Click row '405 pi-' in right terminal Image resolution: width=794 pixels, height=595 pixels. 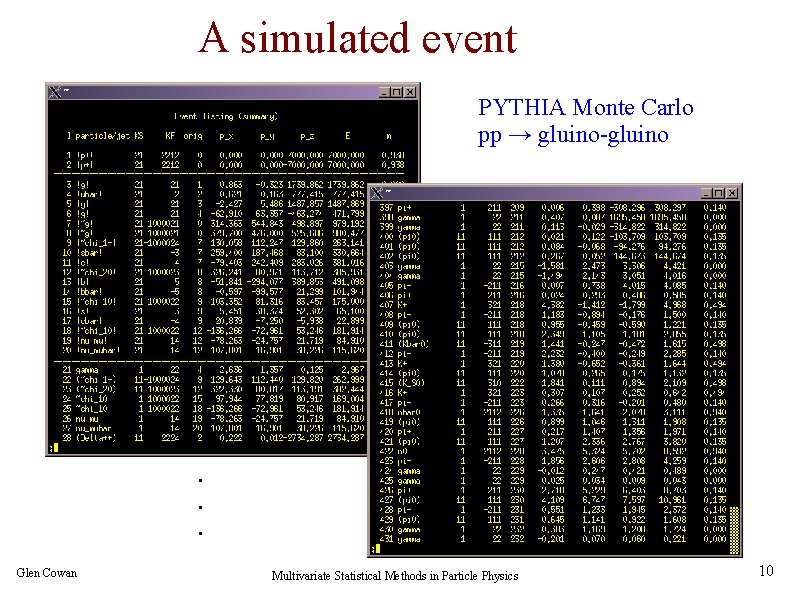553,286
